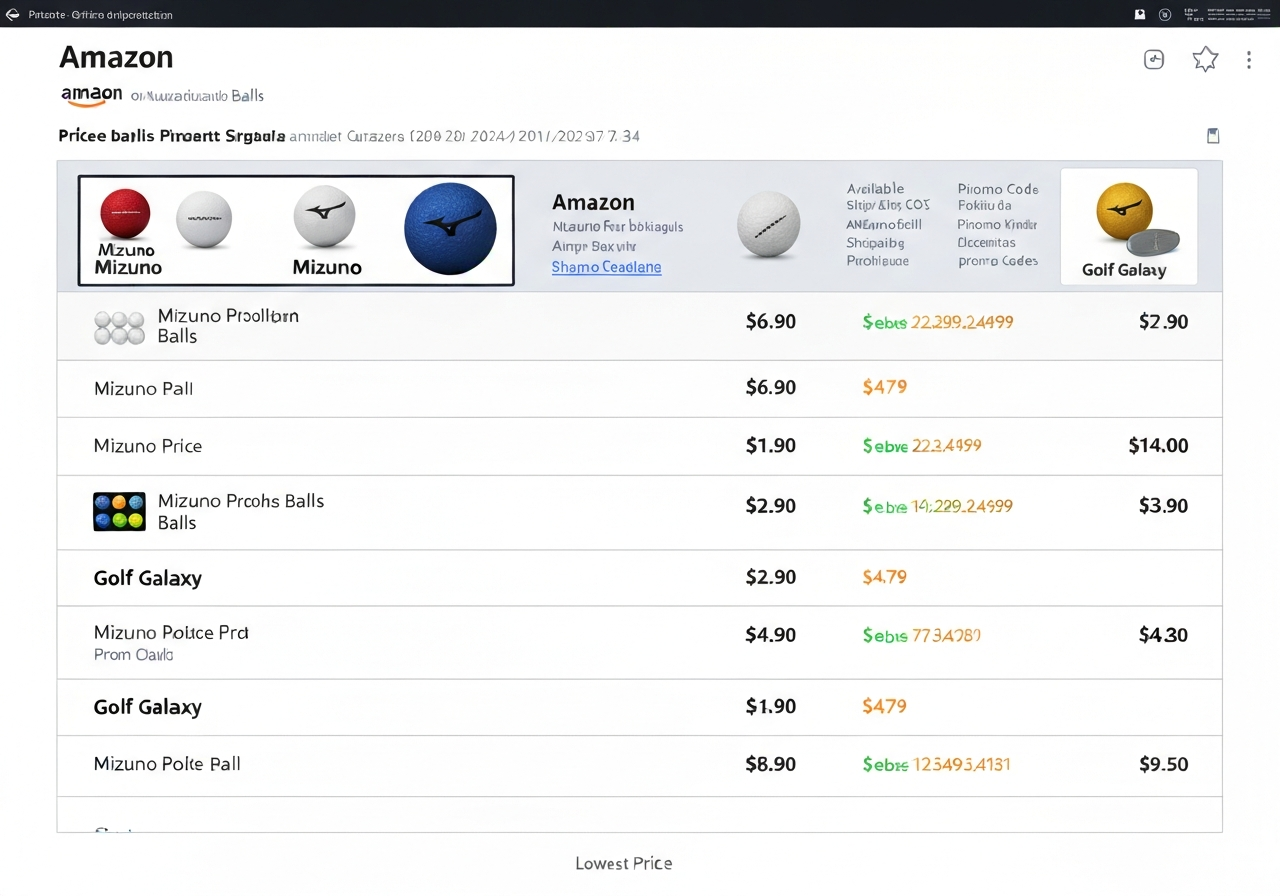1280x896 pixels.
Task: Select the plain white ball next to the red ball
Action: click(x=204, y=220)
